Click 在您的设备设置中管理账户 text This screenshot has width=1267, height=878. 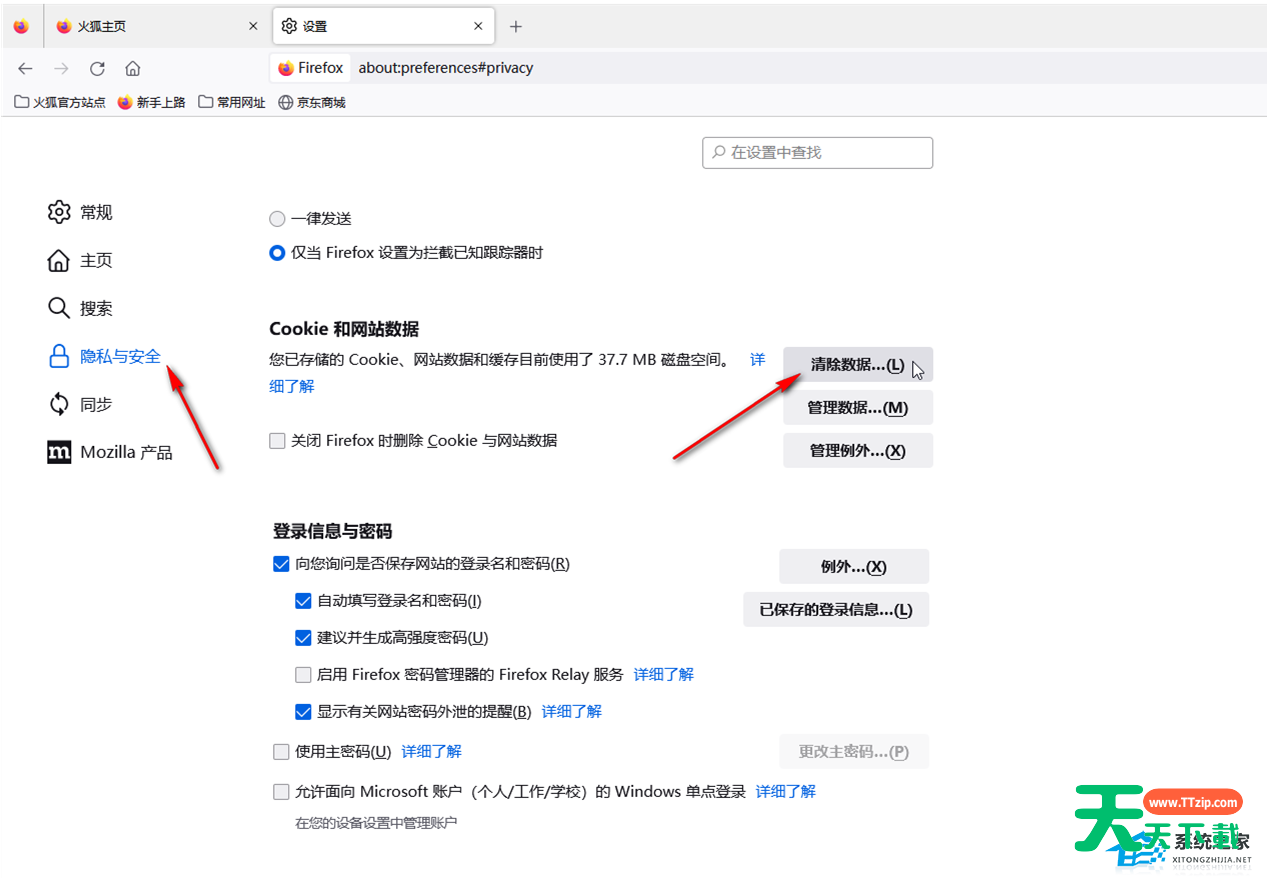click(376, 823)
